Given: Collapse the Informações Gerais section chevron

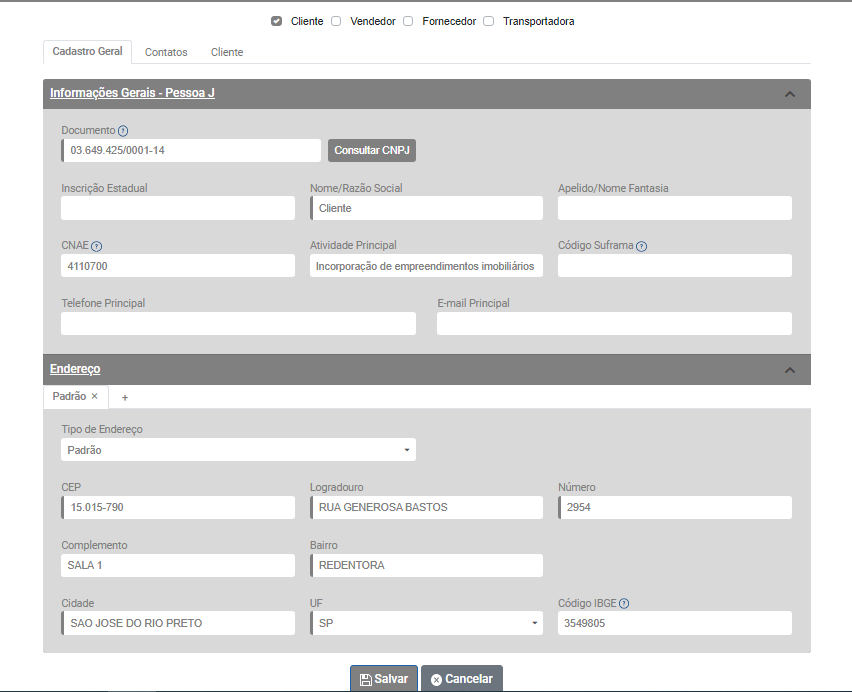Looking at the screenshot, I should pyautogui.click(x=789, y=94).
